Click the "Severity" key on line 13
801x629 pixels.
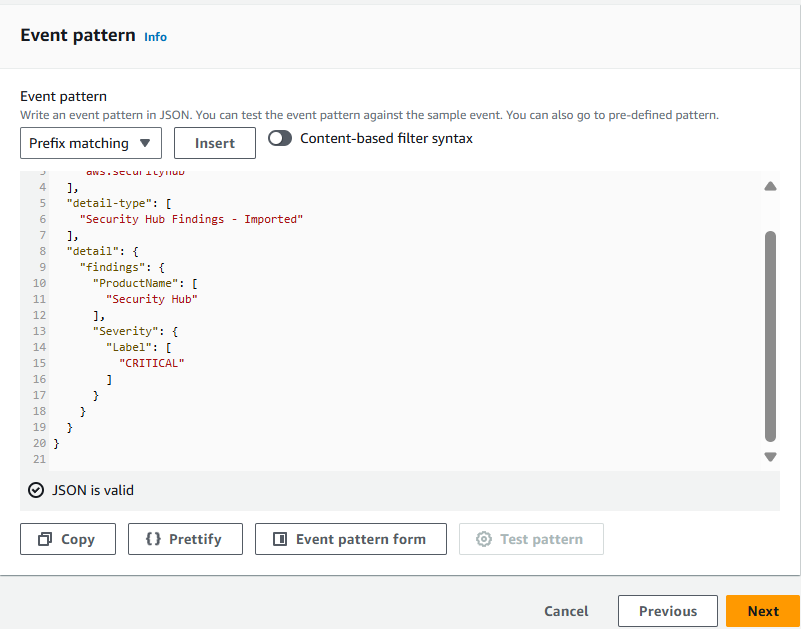pos(125,331)
